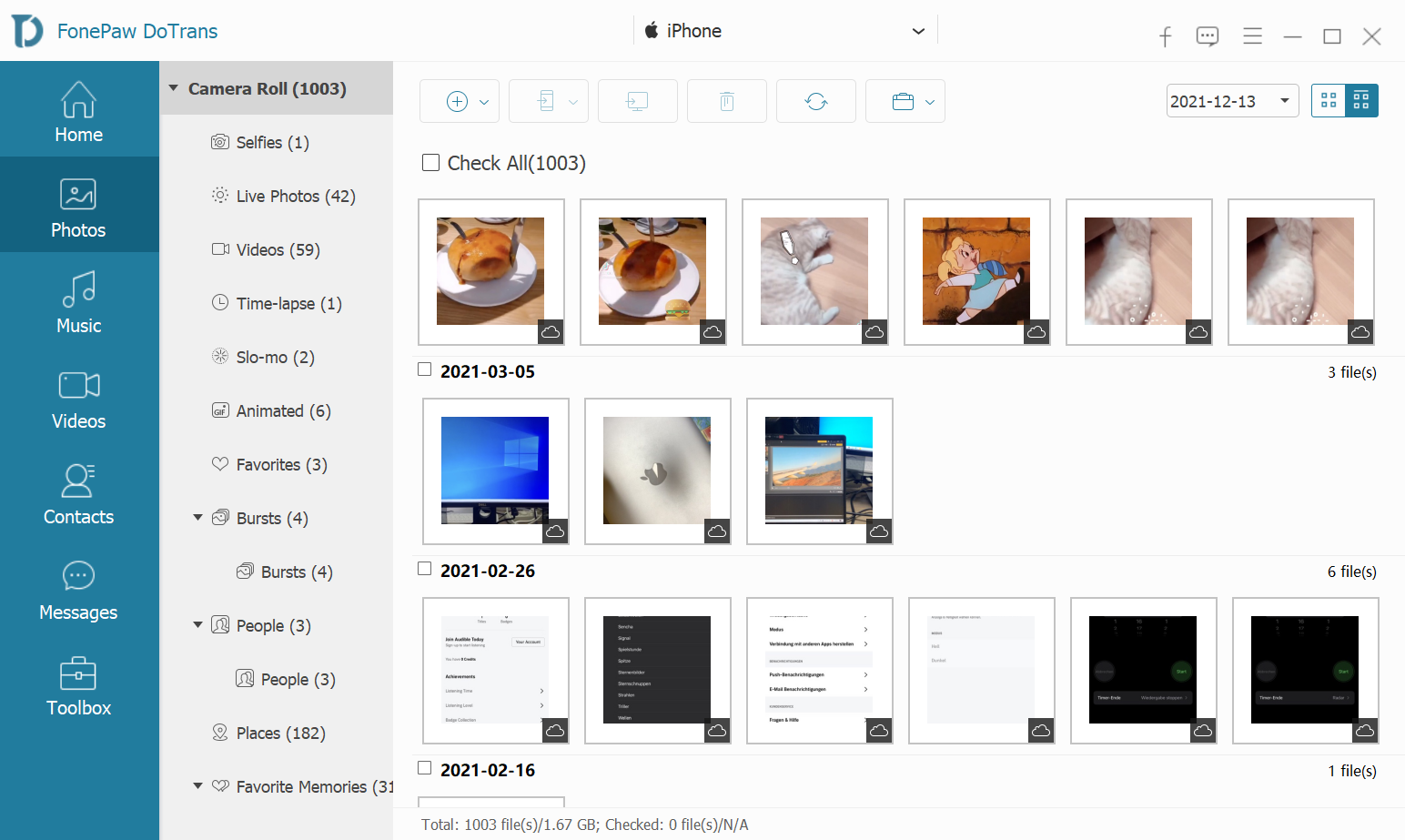Open the hamburger menu icon
Viewport: 1405px width, 840px height.
pyautogui.click(x=1252, y=36)
